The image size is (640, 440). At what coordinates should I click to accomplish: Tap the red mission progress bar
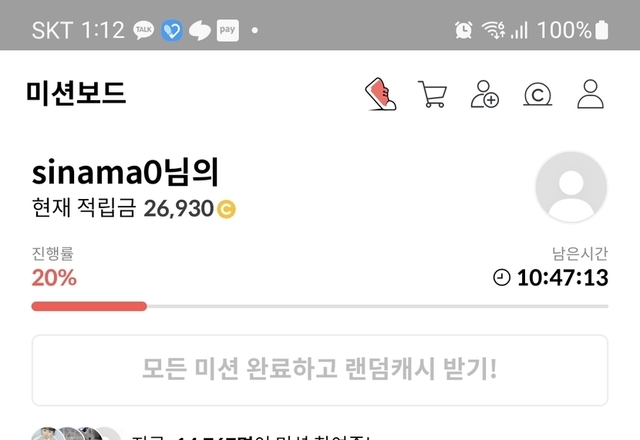click(89, 306)
